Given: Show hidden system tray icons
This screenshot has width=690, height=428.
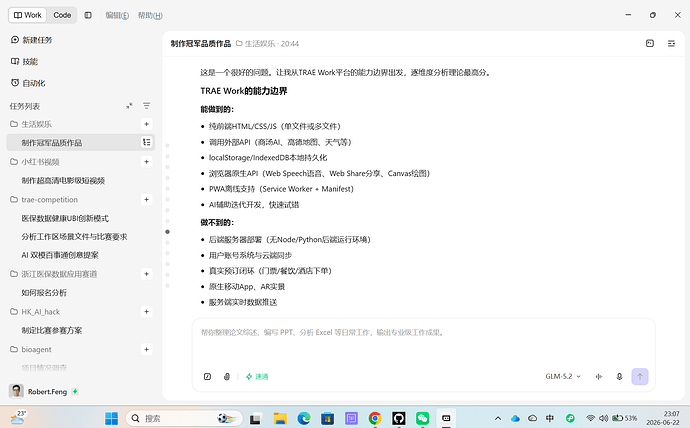Looking at the screenshot, I should coord(498,418).
